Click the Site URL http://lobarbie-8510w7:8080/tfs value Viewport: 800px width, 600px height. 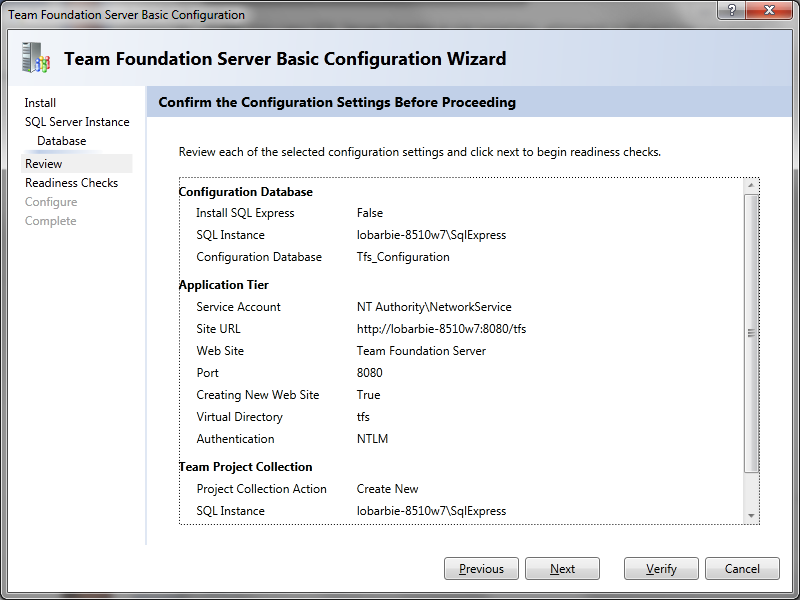coord(441,329)
